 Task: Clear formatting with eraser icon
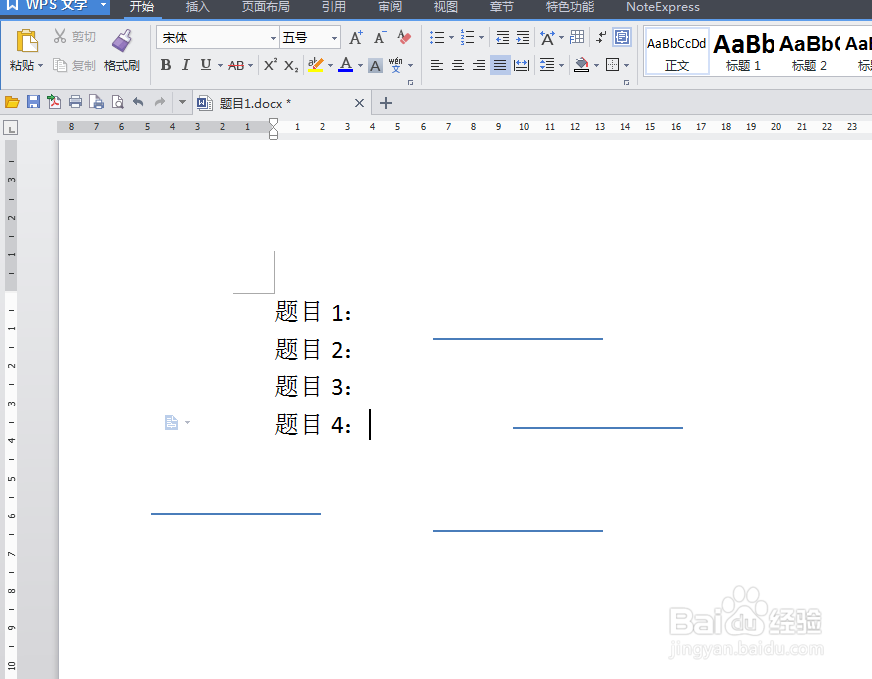404,38
